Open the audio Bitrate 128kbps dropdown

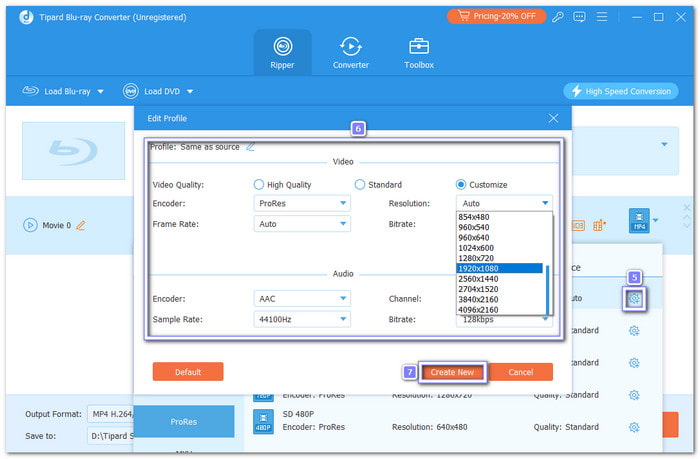click(x=504, y=320)
